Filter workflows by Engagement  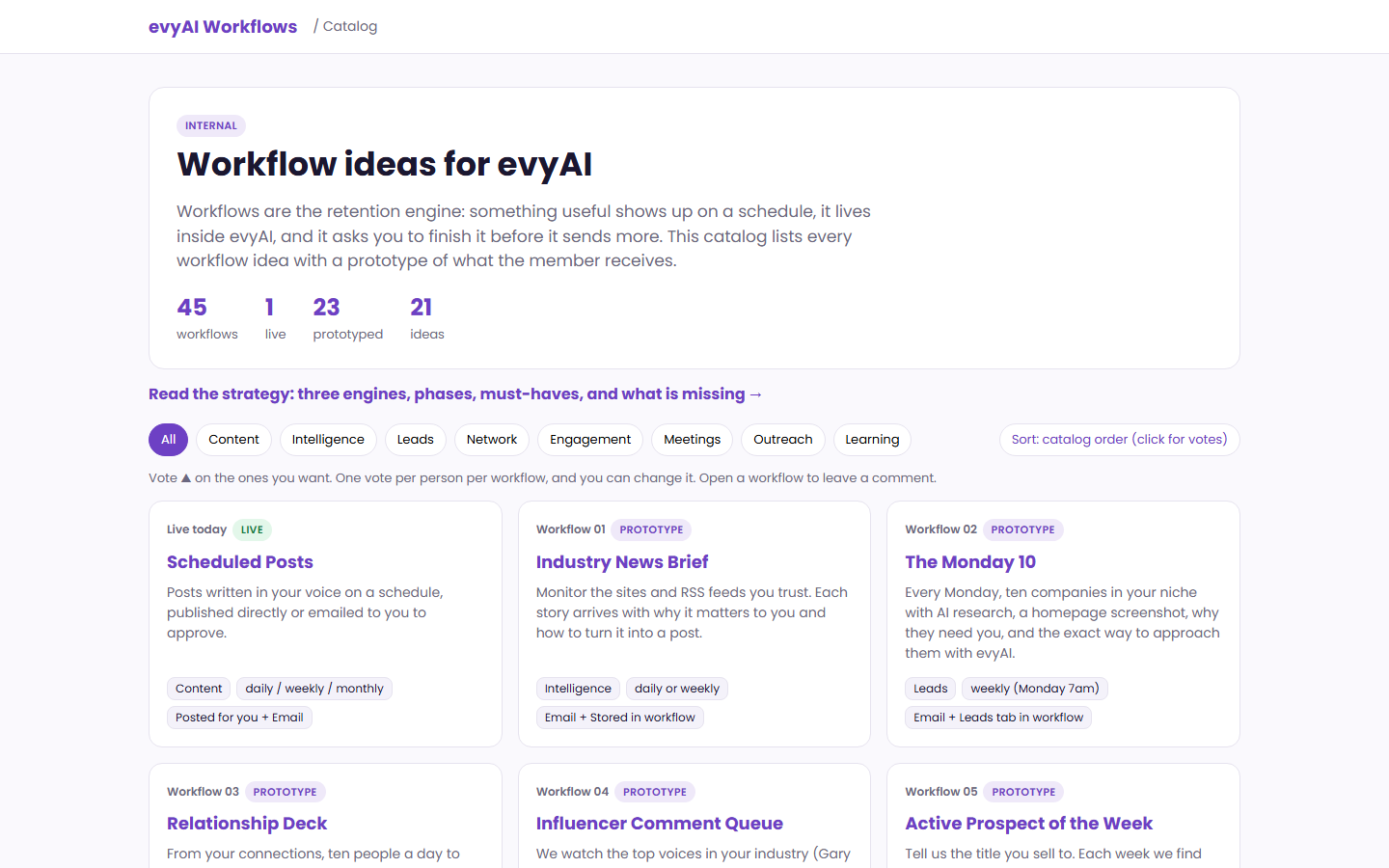click(590, 440)
